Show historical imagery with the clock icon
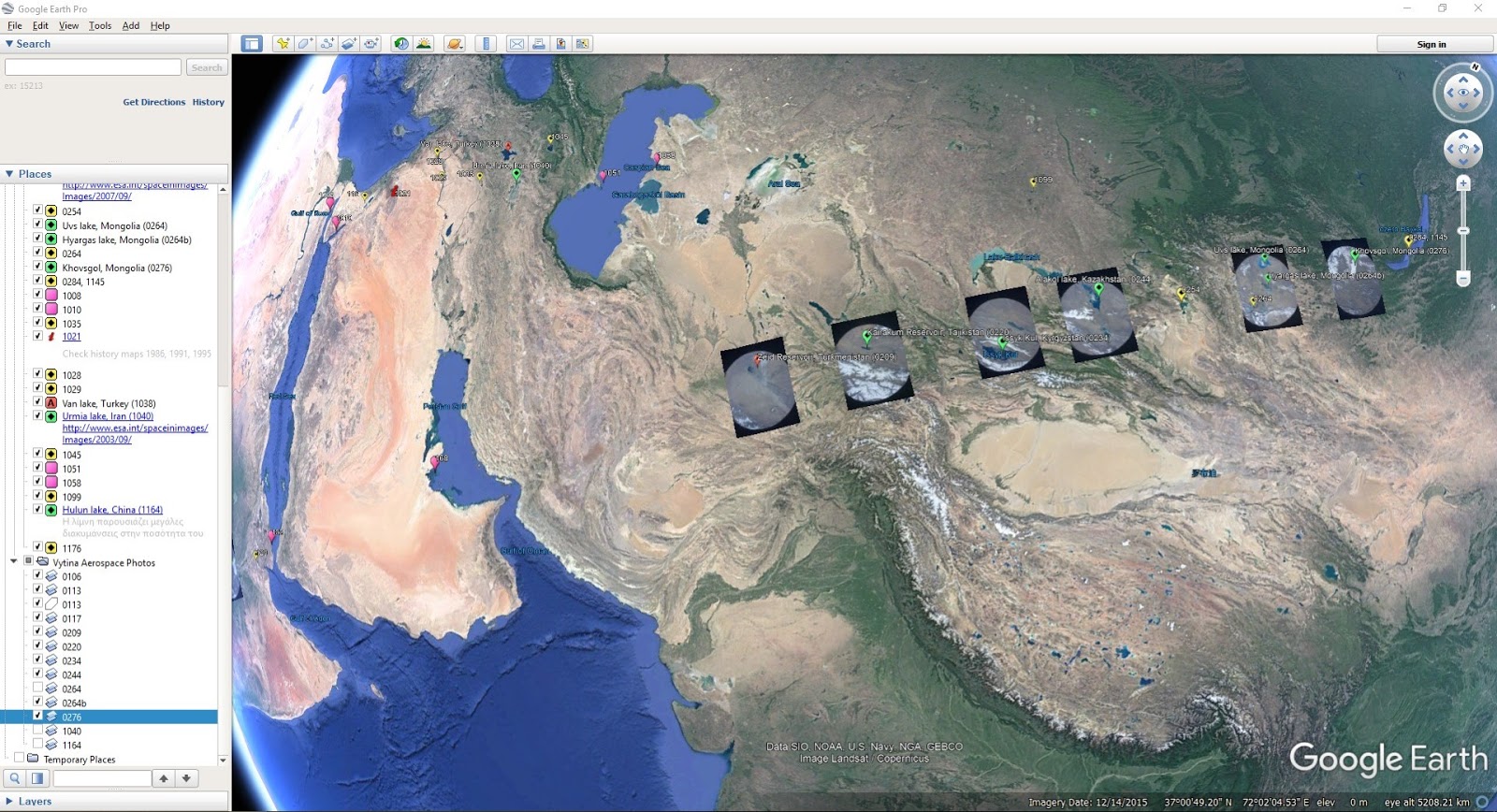 (x=401, y=43)
